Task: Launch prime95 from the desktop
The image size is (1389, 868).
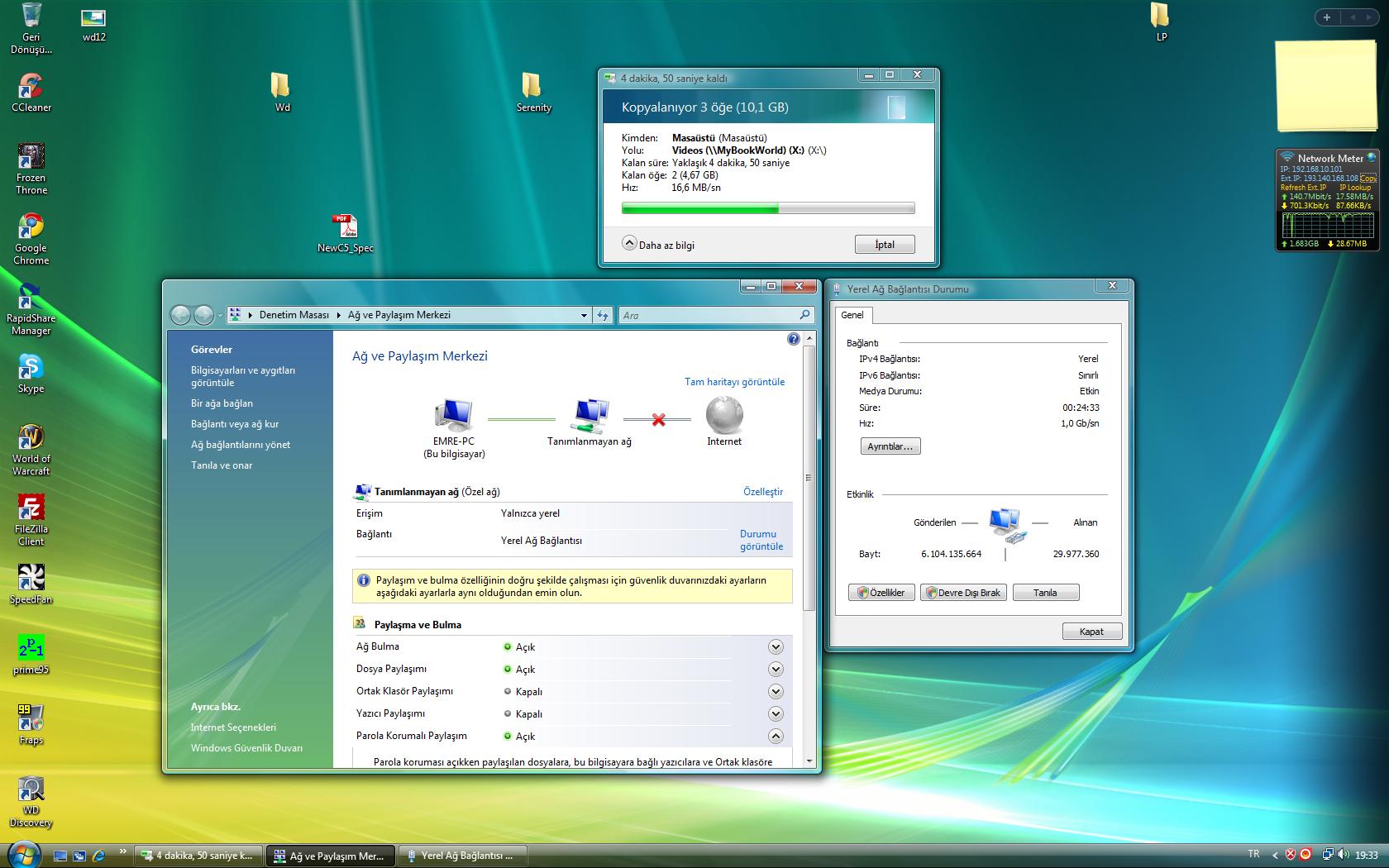Action: pos(31,655)
